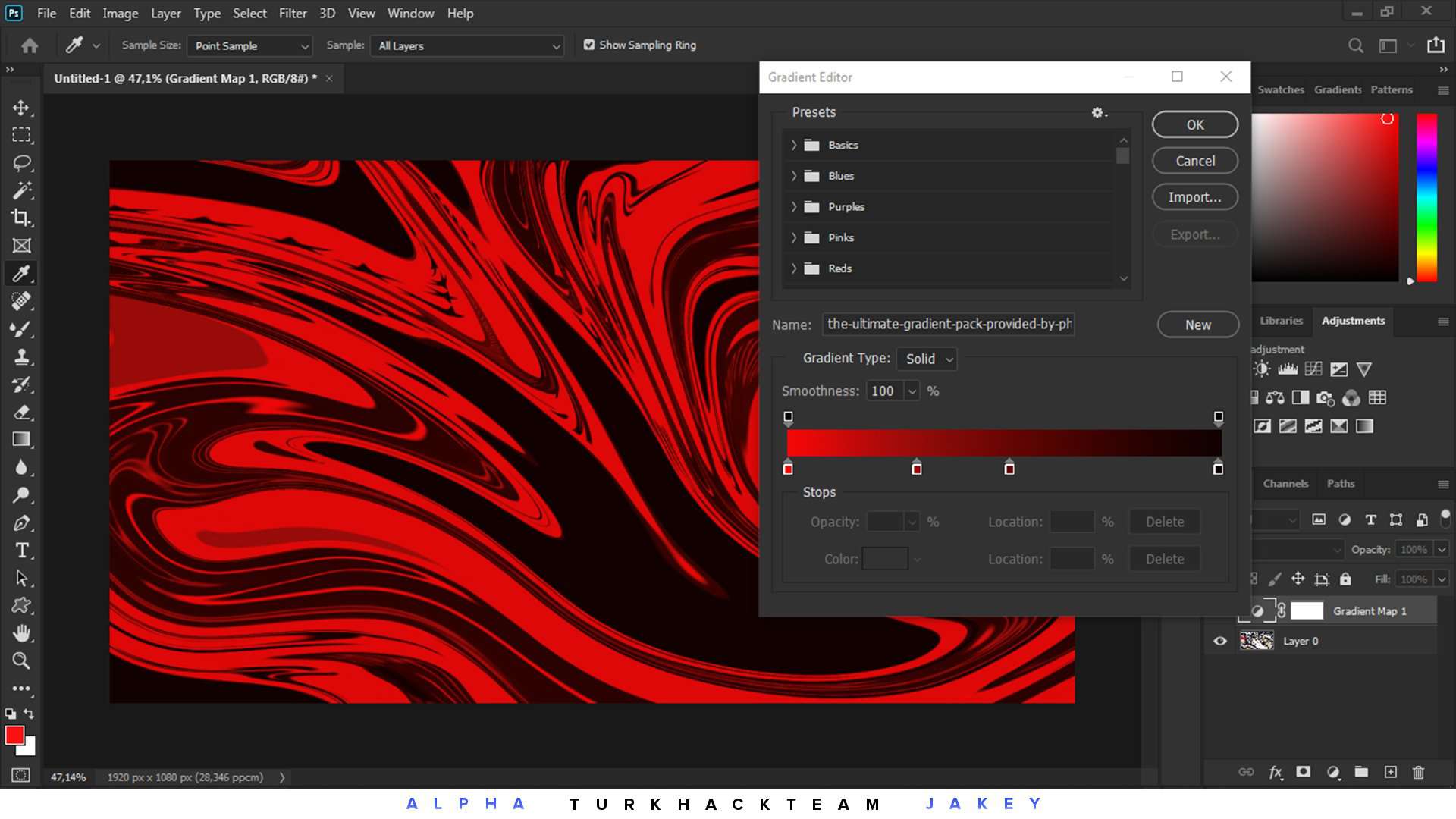Select the Pen tool
Viewport: 1456px width, 819px height.
click(21, 522)
